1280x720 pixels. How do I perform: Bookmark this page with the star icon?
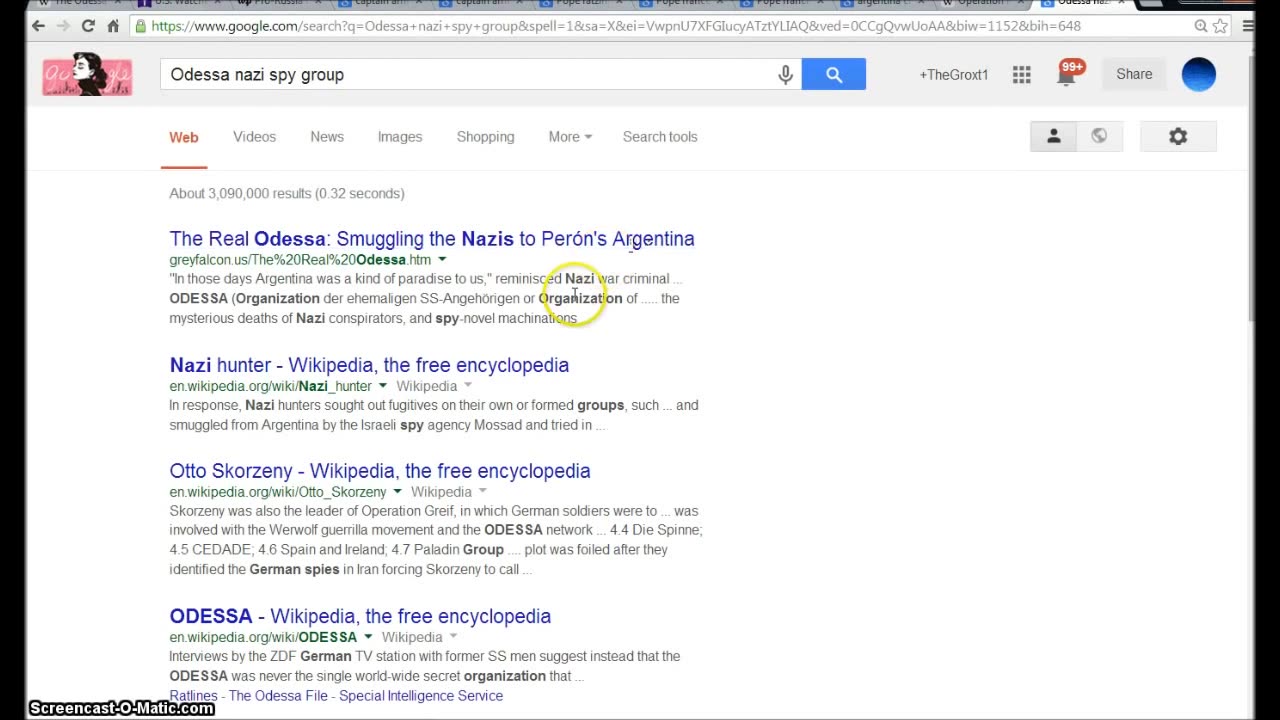(1220, 26)
